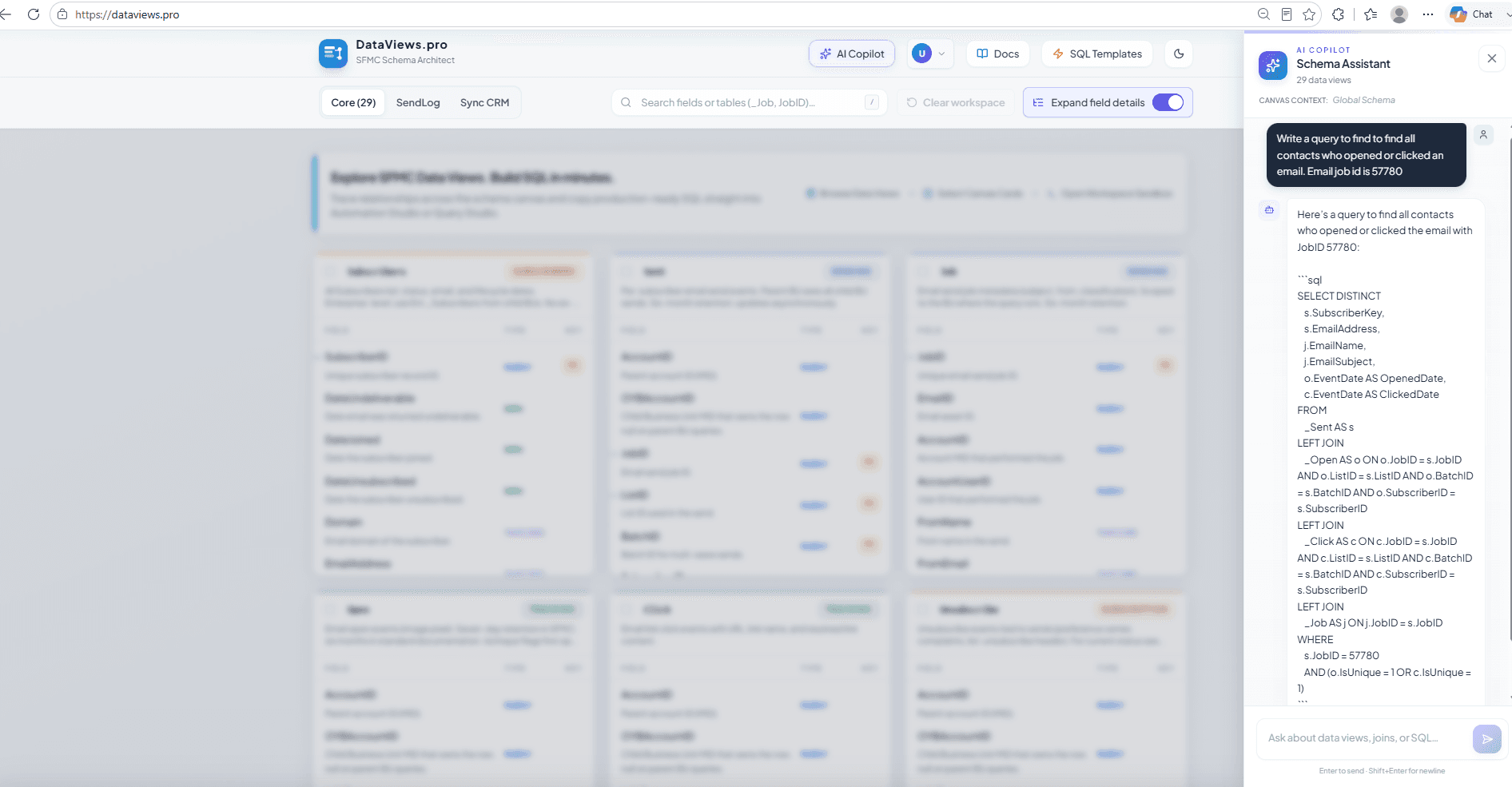Screen dimensions: 1512x787
Task: Switch off Expand field details toggle
Action: (1168, 102)
